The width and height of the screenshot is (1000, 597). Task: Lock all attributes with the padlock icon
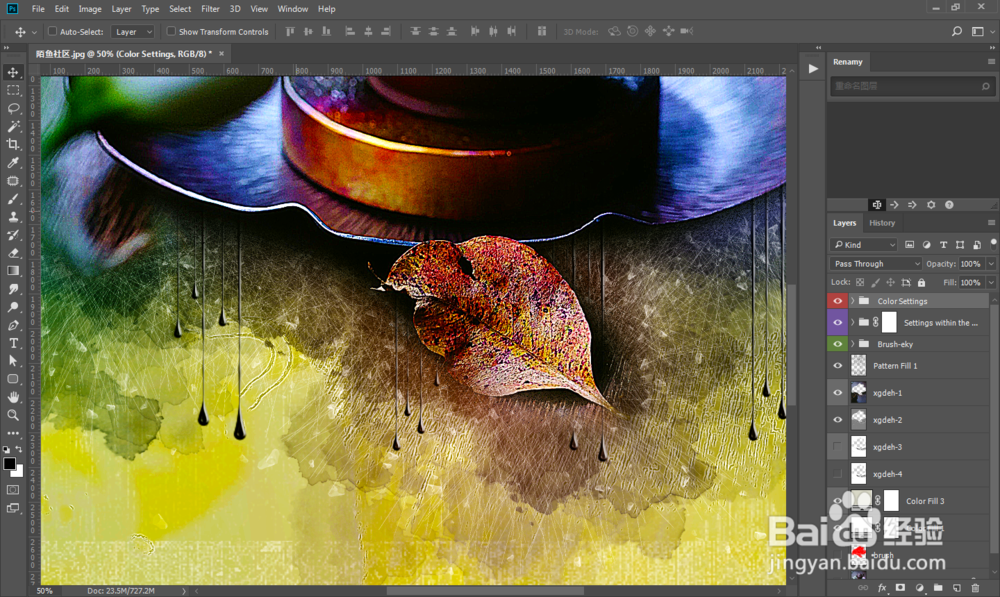(x=922, y=282)
